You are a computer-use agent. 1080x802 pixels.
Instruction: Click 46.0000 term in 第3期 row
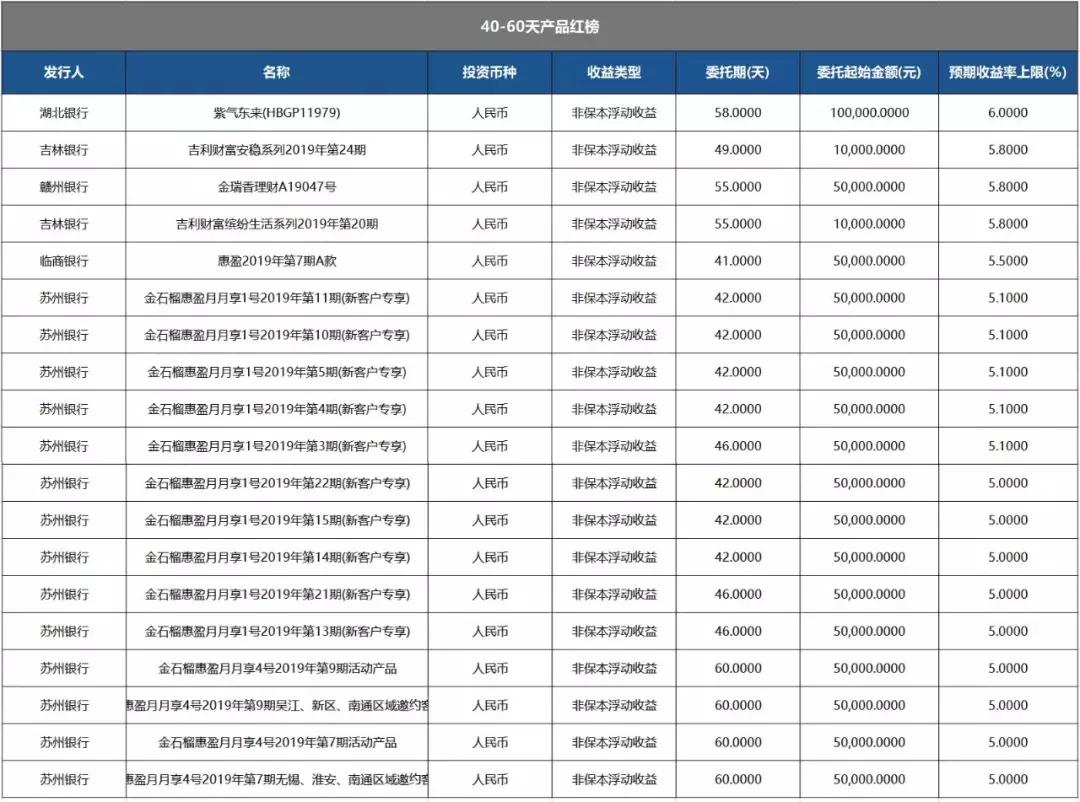[x=738, y=446]
